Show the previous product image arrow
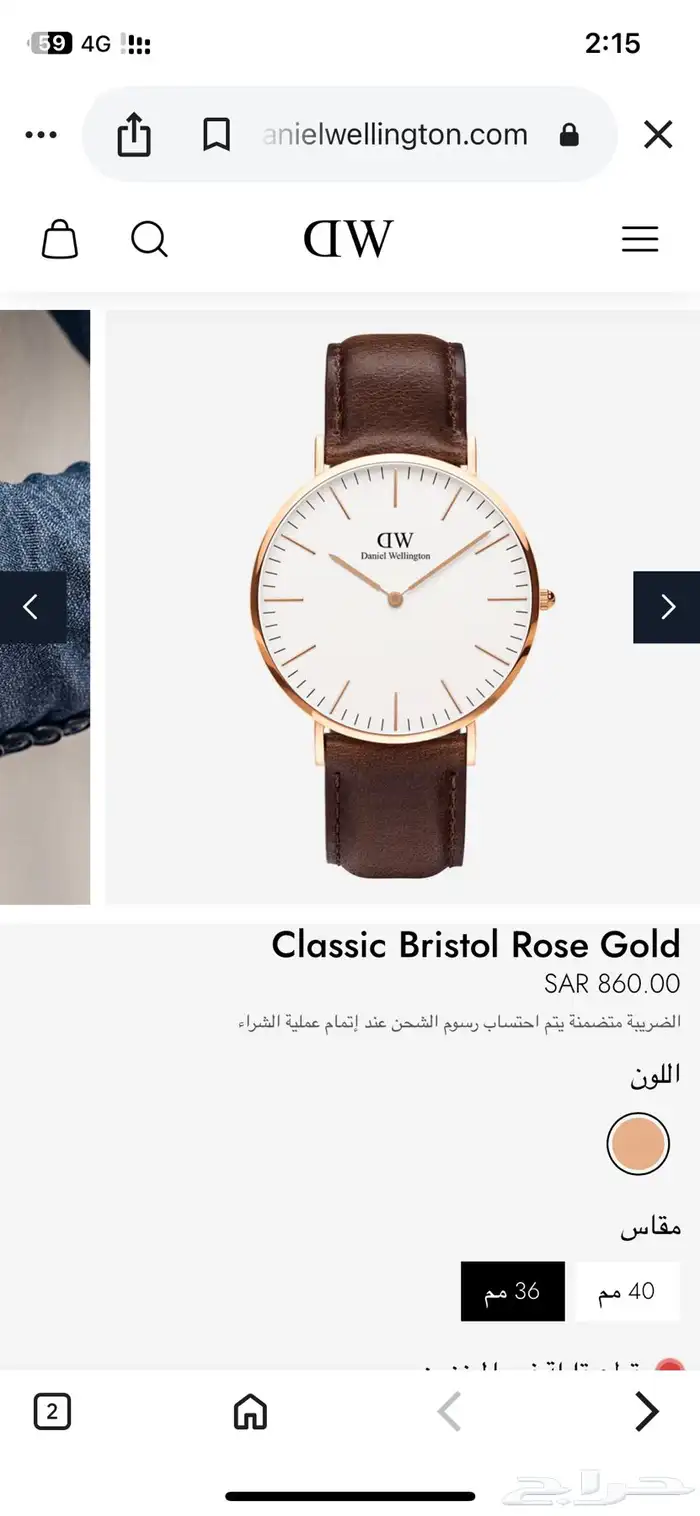 (33, 607)
